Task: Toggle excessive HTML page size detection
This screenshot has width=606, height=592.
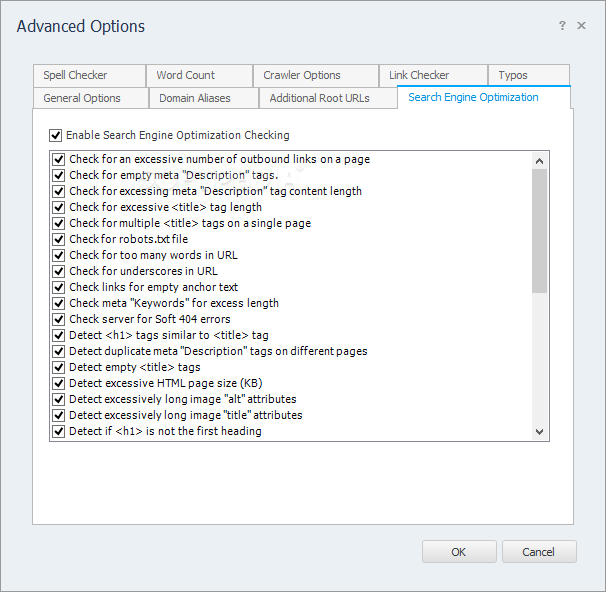Action: coord(58,383)
